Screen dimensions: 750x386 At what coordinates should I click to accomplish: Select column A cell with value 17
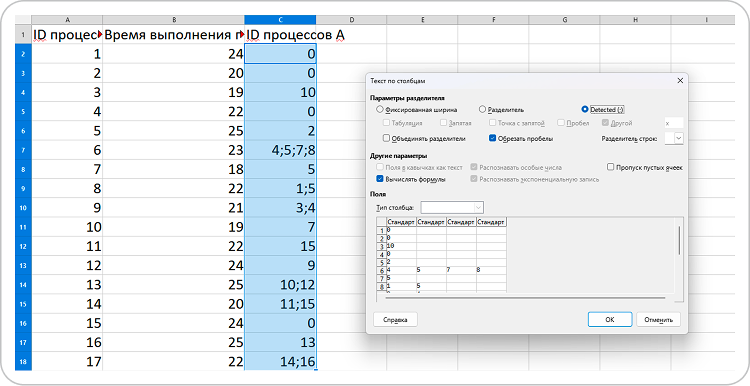[67, 362]
